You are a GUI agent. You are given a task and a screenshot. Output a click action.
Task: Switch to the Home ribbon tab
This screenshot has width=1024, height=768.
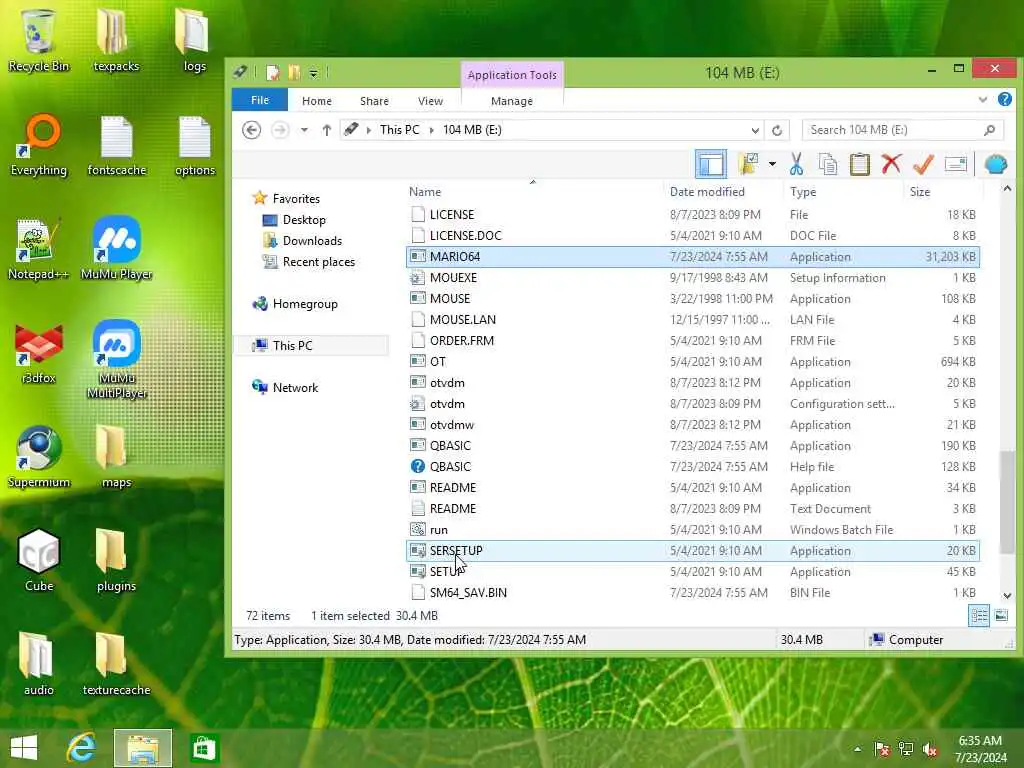click(x=317, y=101)
